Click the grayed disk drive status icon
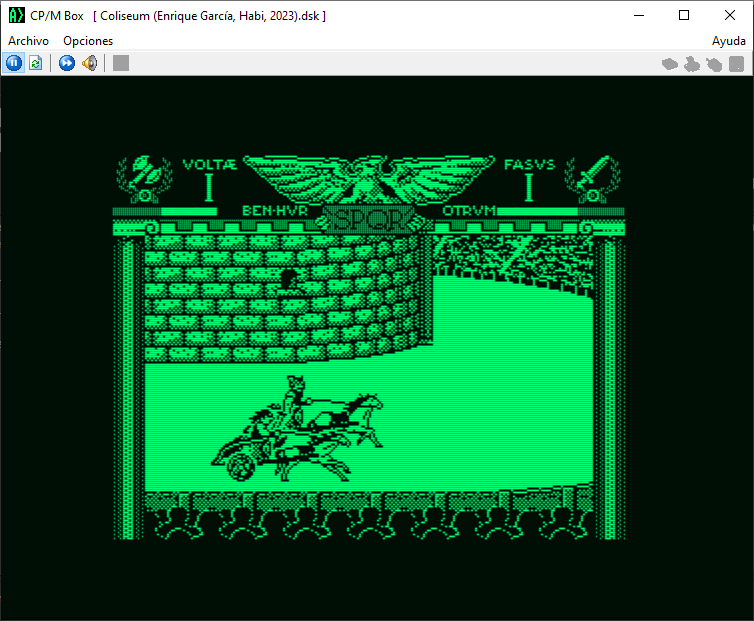Image resolution: width=754 pixels, height=621 pixels. 736,63
